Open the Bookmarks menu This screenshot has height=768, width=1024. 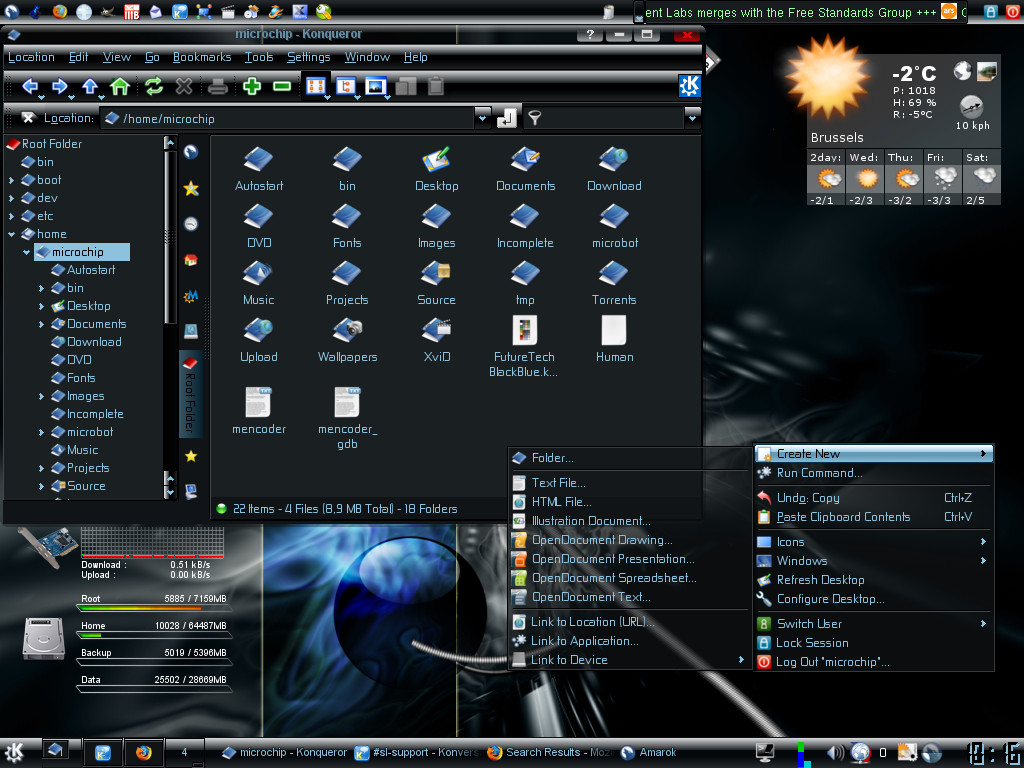[x=202, y=57]
